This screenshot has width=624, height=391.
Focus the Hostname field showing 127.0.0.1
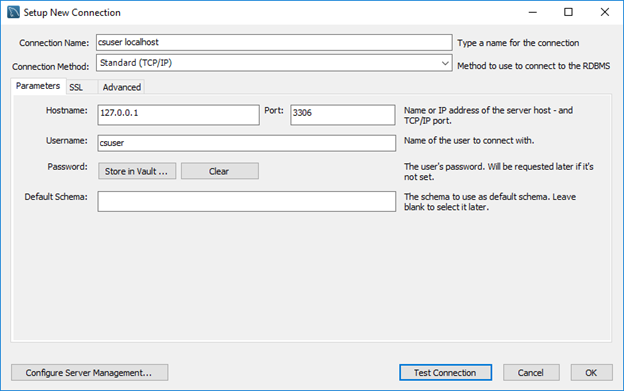(x=178, y=115)
